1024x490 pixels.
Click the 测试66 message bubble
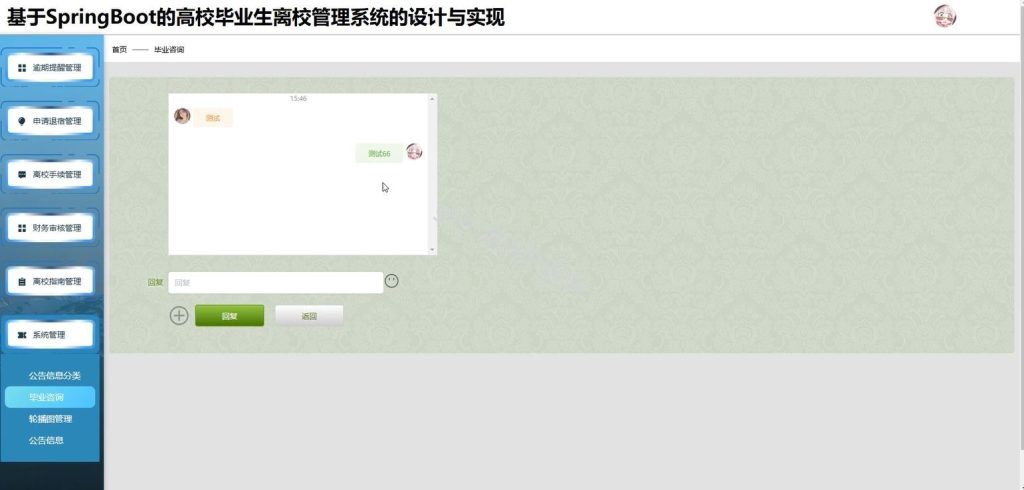[x=379, y=154]
